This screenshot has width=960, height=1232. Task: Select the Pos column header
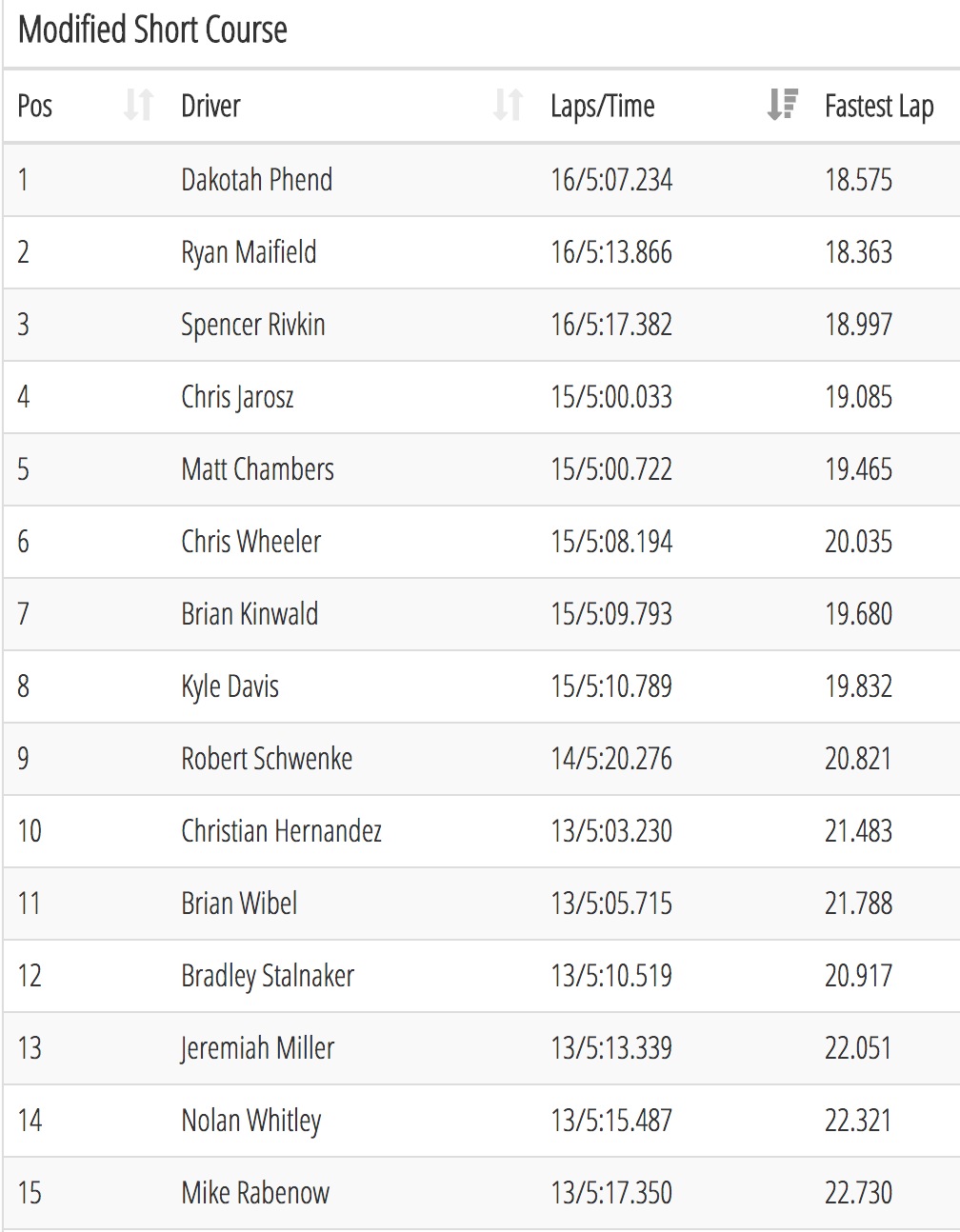tap(35, 106)
